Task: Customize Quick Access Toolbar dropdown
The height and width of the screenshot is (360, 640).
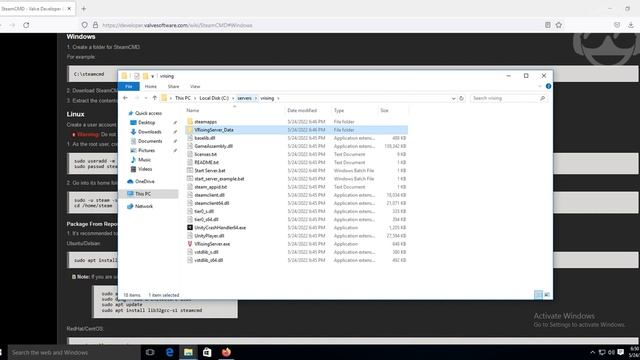Action: [153, 76]
